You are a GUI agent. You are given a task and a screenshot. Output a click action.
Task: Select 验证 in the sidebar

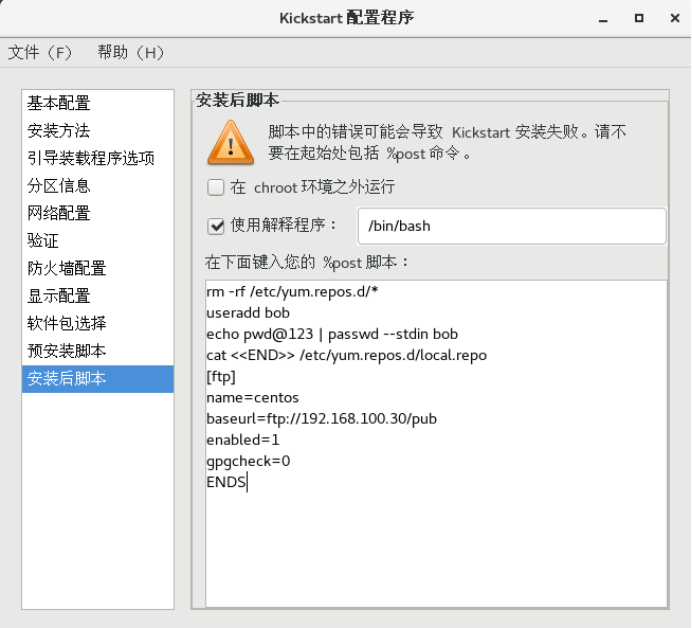(x=98, y=241)
